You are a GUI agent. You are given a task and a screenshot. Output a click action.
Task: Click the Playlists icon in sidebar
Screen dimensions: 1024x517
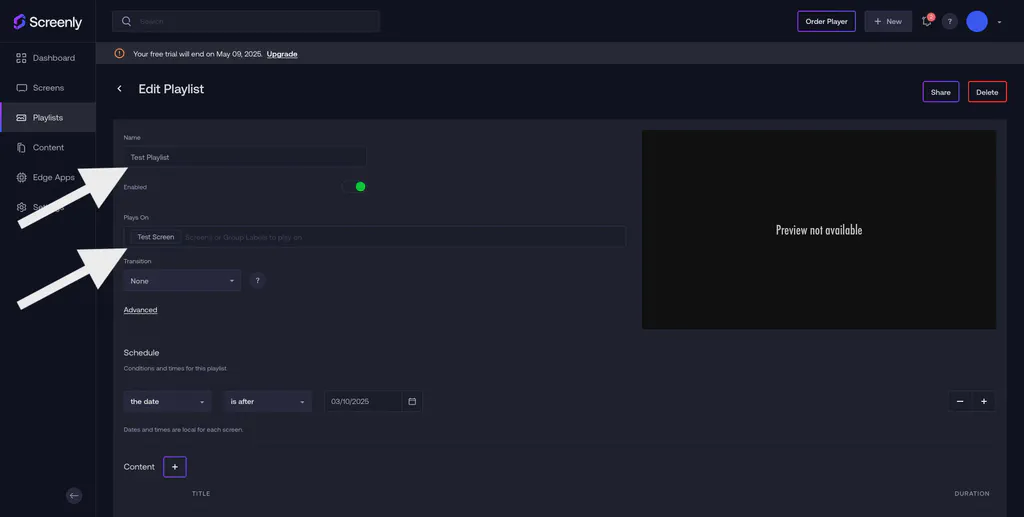(22, 118)
